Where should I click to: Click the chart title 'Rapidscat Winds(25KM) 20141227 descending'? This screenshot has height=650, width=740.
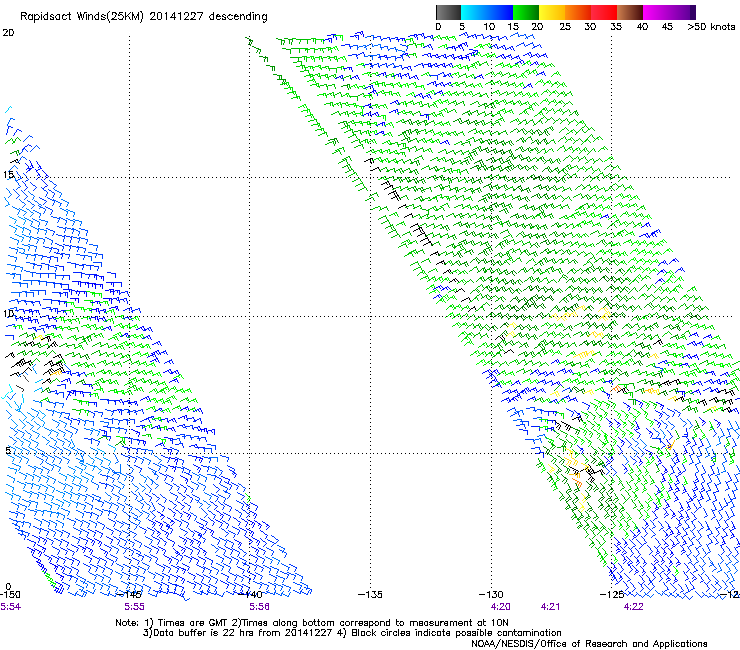(143, 17)
